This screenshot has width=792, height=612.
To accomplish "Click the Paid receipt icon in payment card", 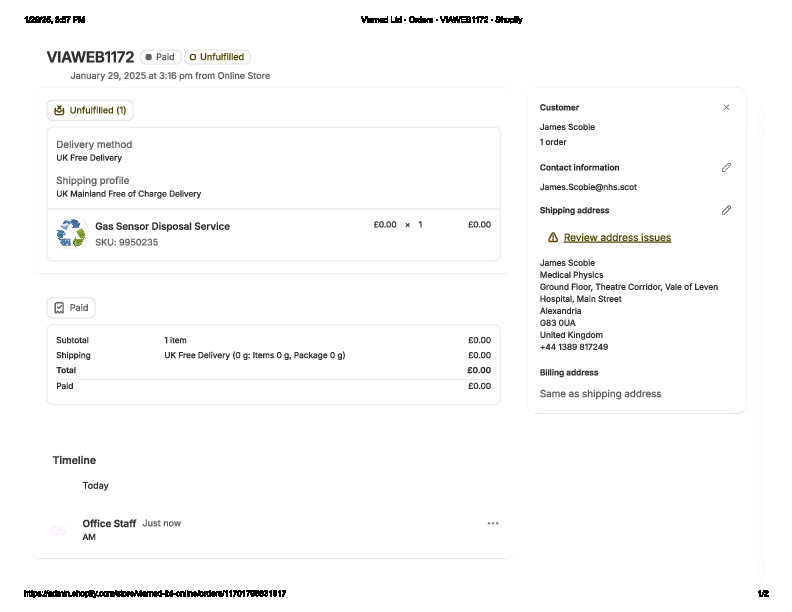I will point(59,308).
